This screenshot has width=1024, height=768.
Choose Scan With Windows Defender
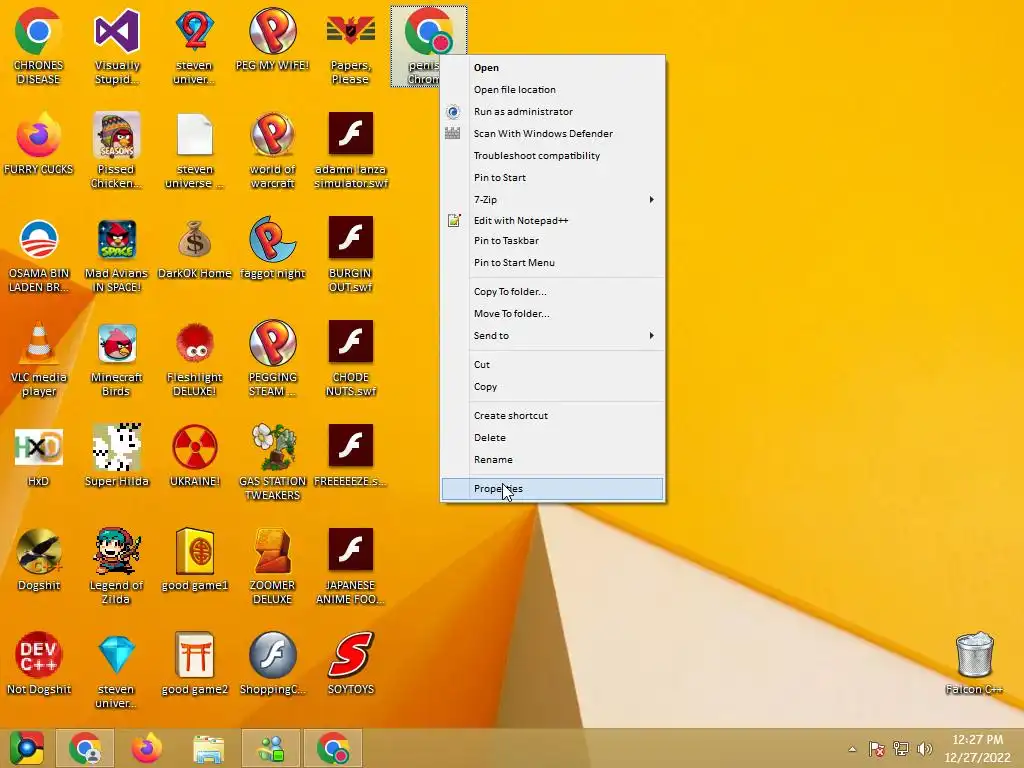[x=552, y=133]
